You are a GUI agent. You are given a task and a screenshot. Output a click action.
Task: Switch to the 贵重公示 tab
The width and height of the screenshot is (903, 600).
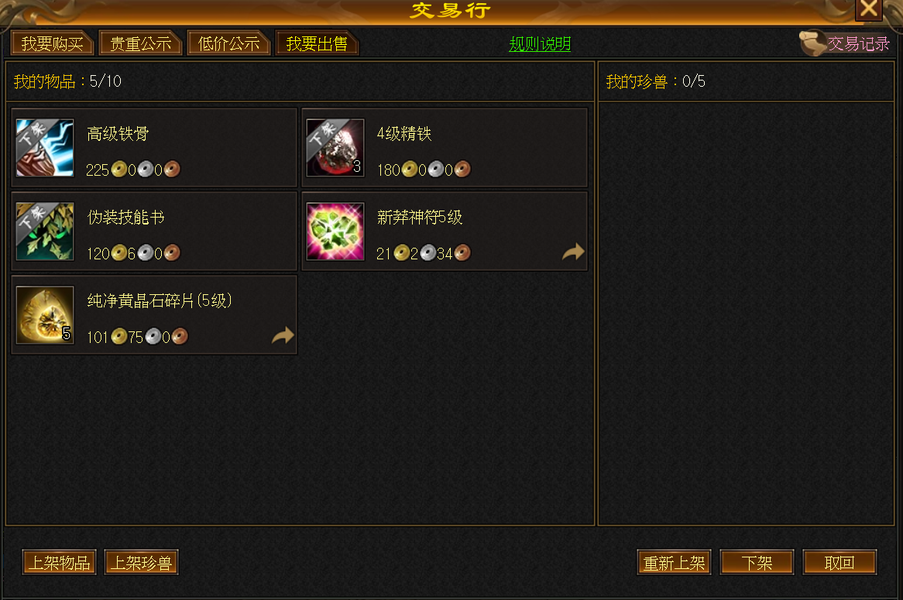[141, 43]
